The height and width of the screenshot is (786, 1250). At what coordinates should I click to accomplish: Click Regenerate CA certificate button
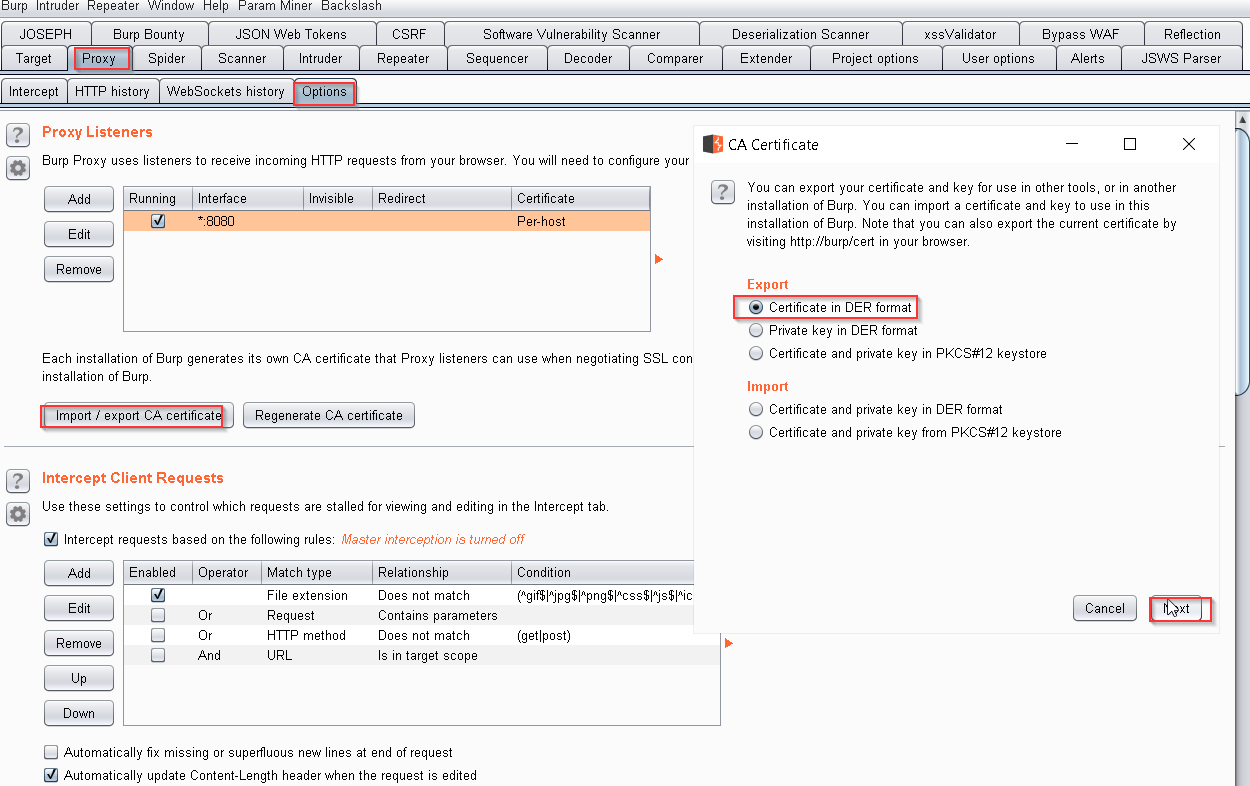coord(329,415)
